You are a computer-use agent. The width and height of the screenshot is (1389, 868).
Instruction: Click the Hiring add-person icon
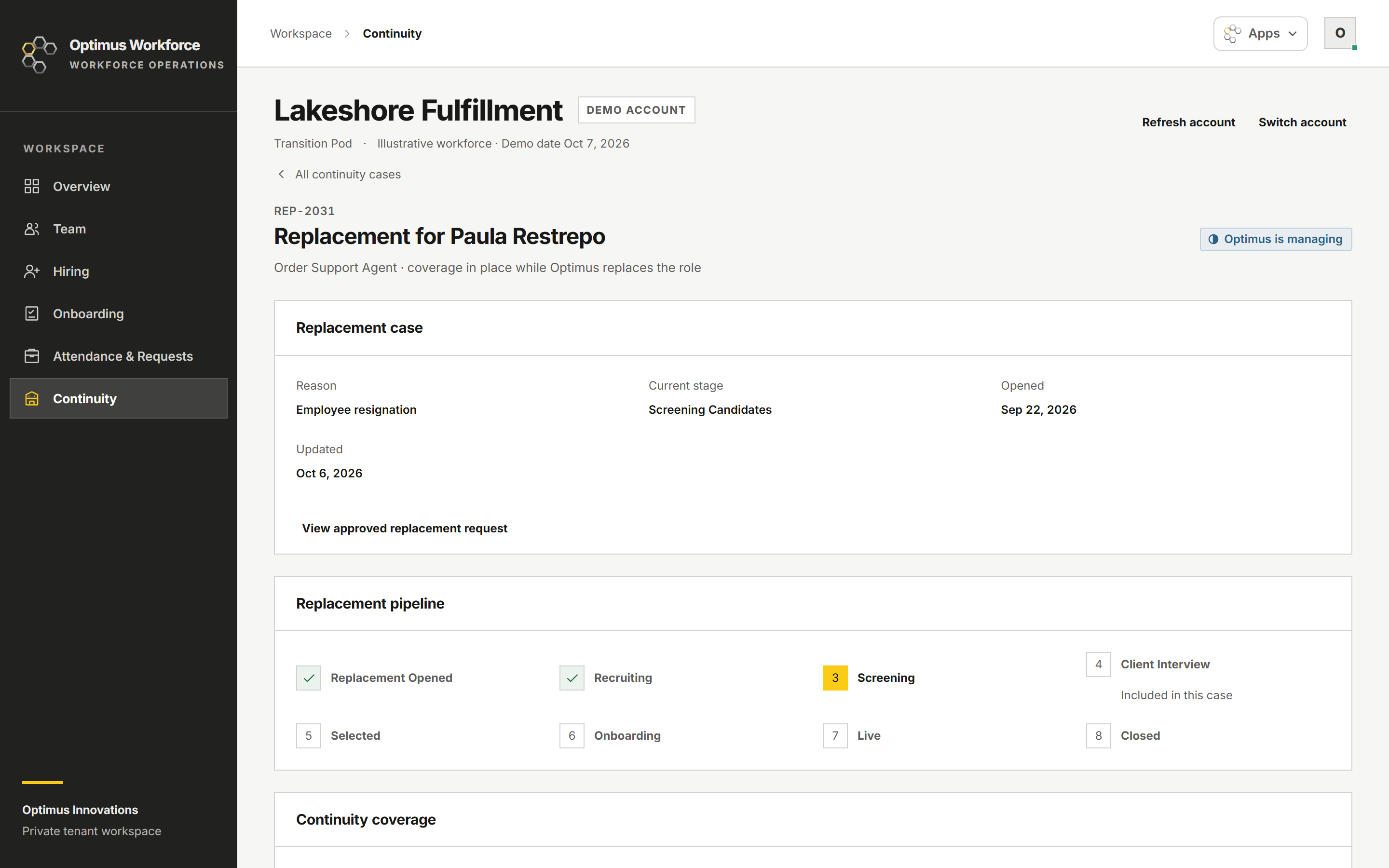click(x=31, y=271)
